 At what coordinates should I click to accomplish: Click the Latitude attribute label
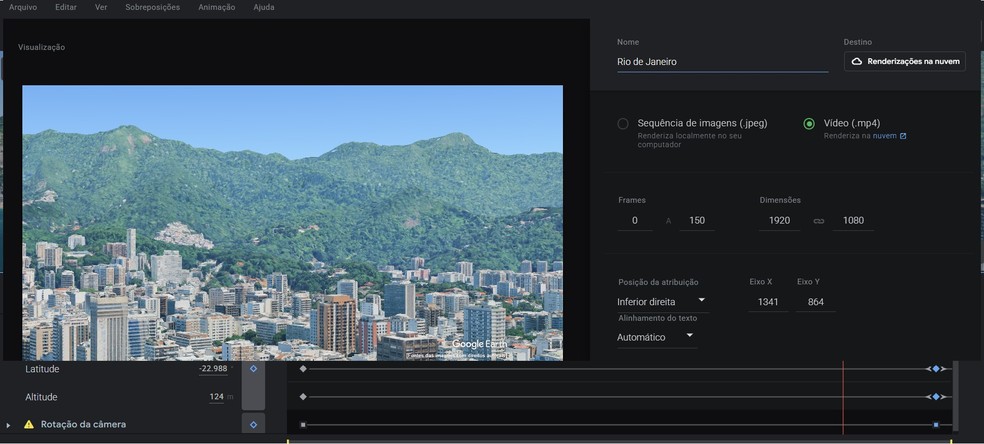[x=42, y=369]
